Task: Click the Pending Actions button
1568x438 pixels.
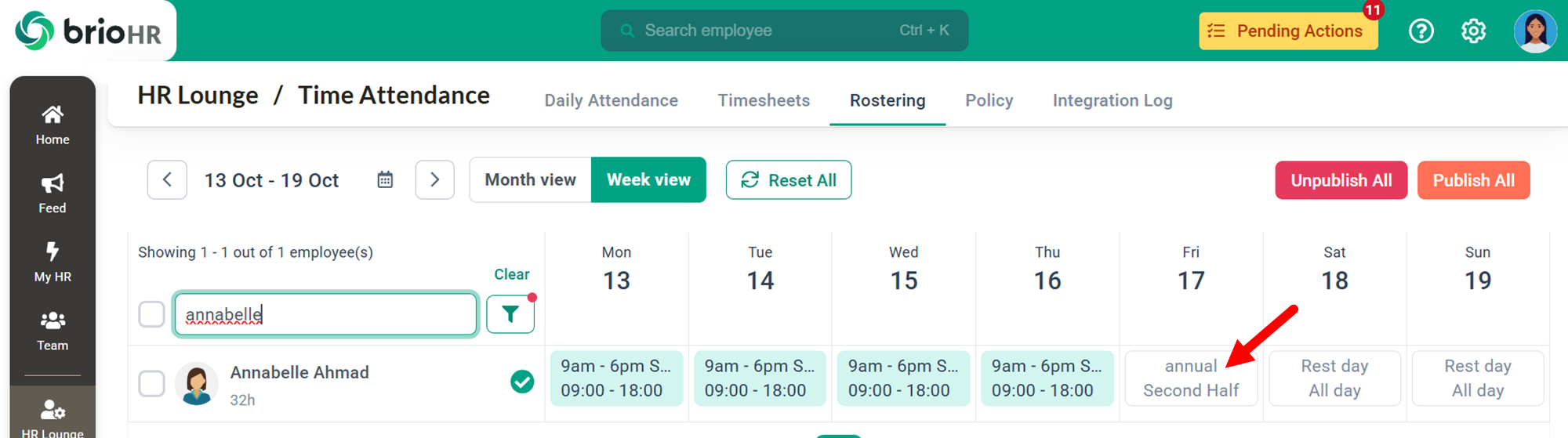Action: point(1288,31)
